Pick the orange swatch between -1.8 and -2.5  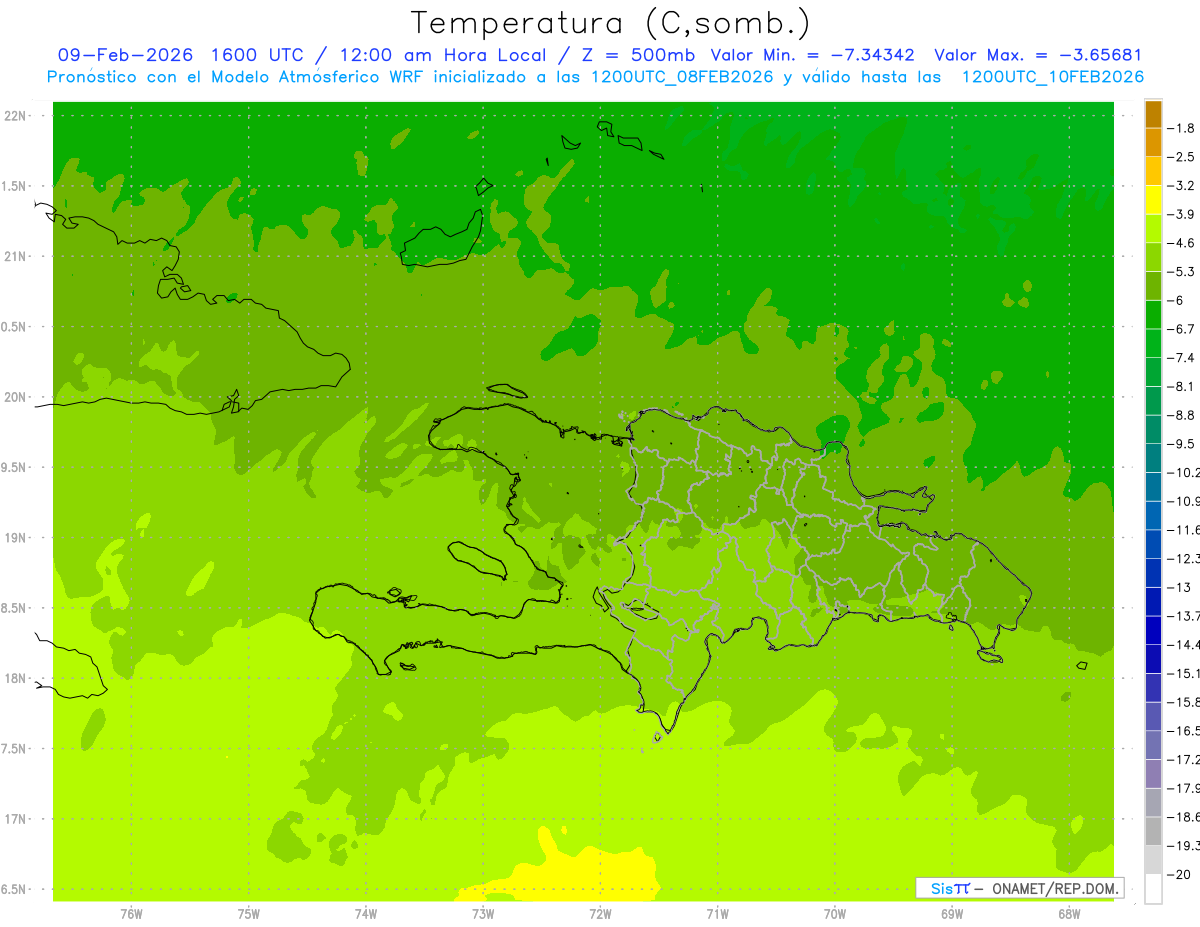click(1153, 143)
